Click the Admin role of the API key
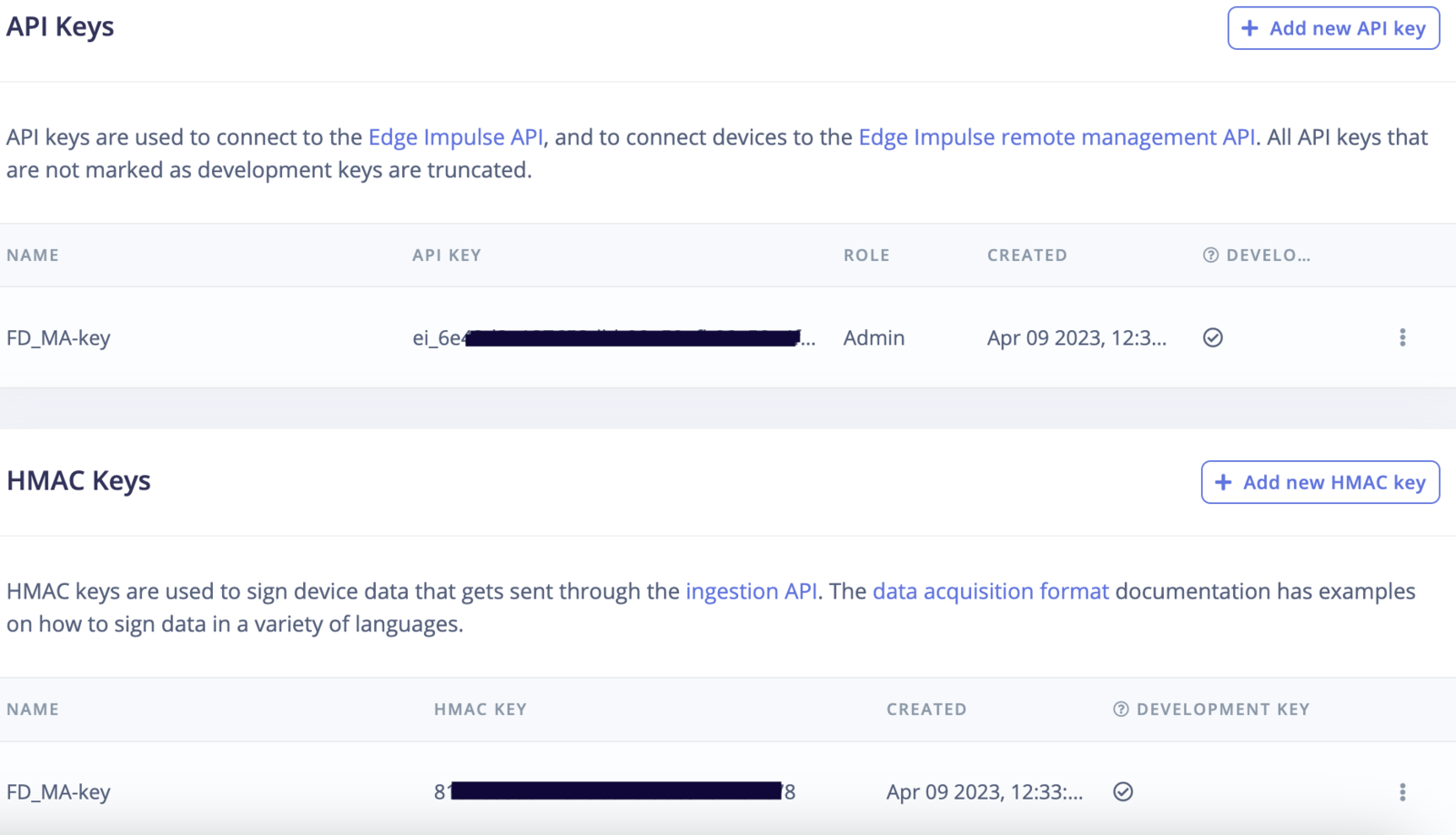Viewport: 1456px width, 835px height. point(874,338)
